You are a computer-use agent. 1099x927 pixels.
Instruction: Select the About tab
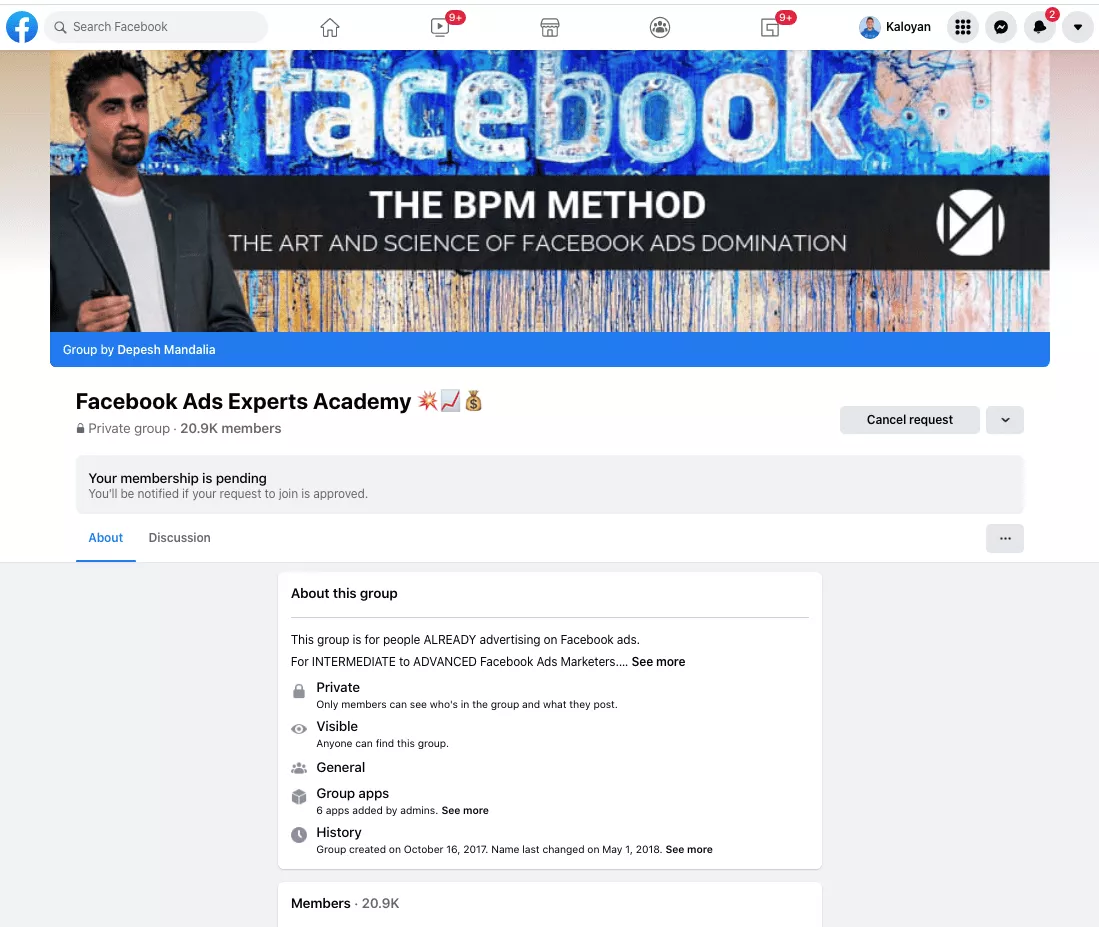[105, 537]
